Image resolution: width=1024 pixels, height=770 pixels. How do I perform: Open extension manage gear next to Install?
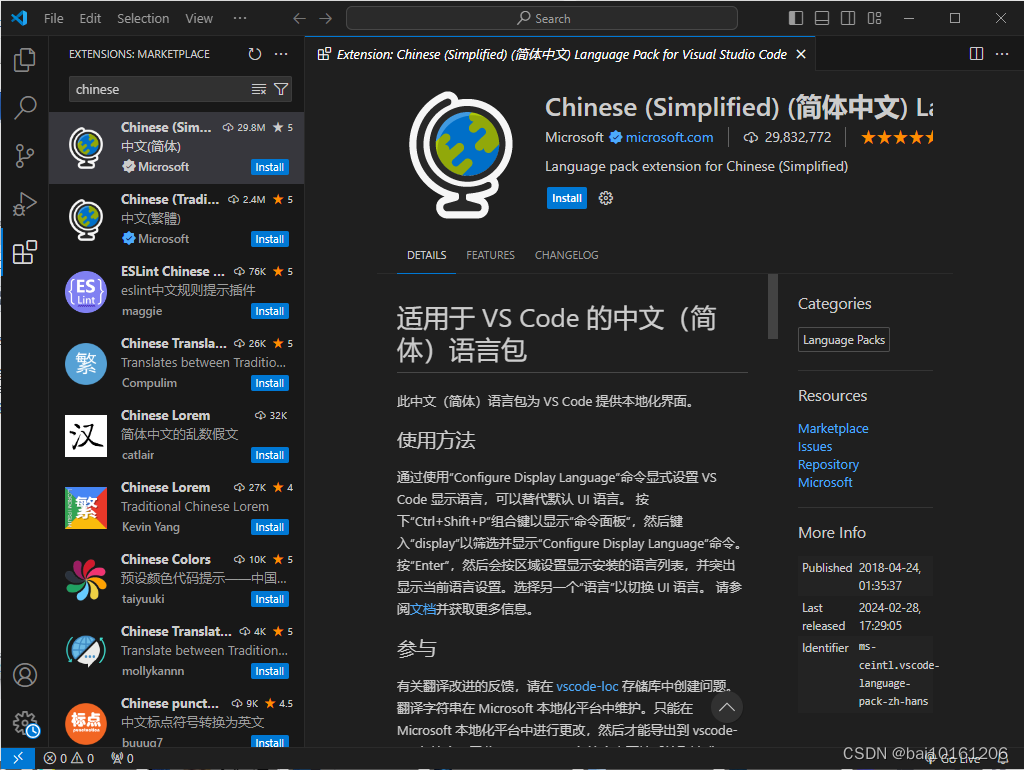click(606, 198)
